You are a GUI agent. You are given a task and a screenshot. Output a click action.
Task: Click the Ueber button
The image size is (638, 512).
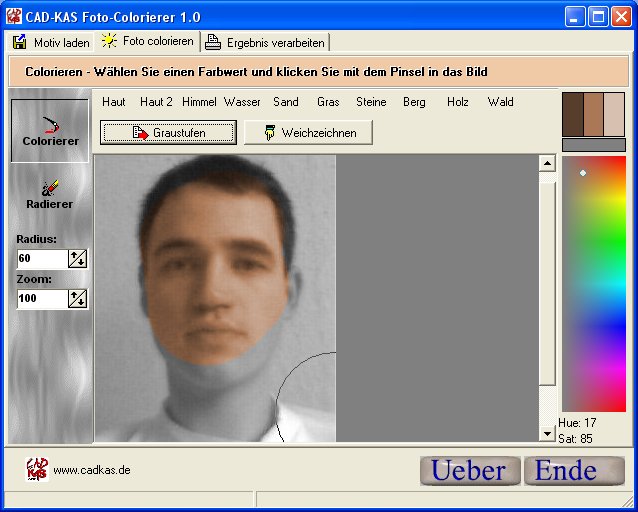click(x=470, y=470)
